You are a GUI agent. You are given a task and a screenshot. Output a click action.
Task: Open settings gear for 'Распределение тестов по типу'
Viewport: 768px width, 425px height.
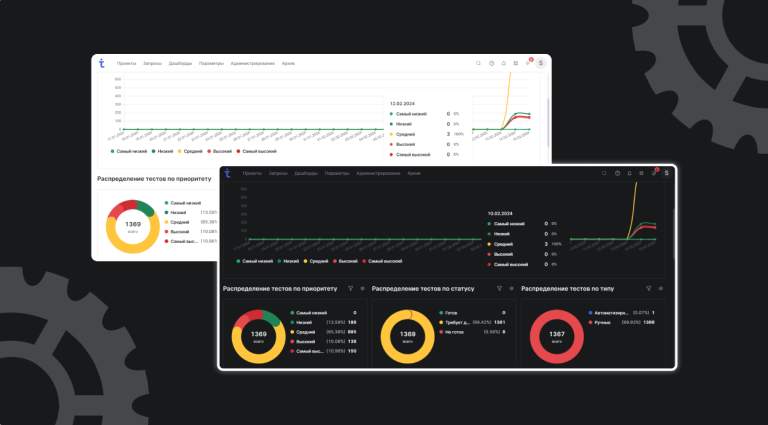[x=661, y=288]
